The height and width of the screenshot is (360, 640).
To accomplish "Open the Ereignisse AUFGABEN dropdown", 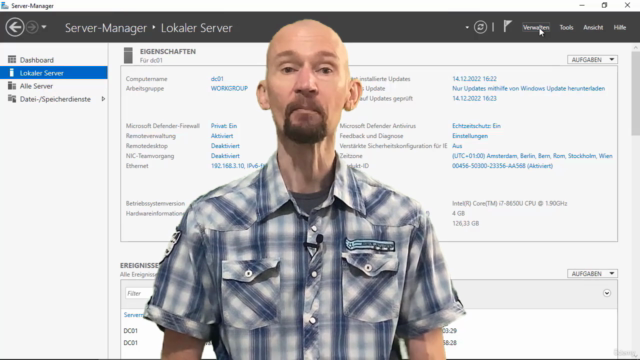I will (x=592, y=273).
